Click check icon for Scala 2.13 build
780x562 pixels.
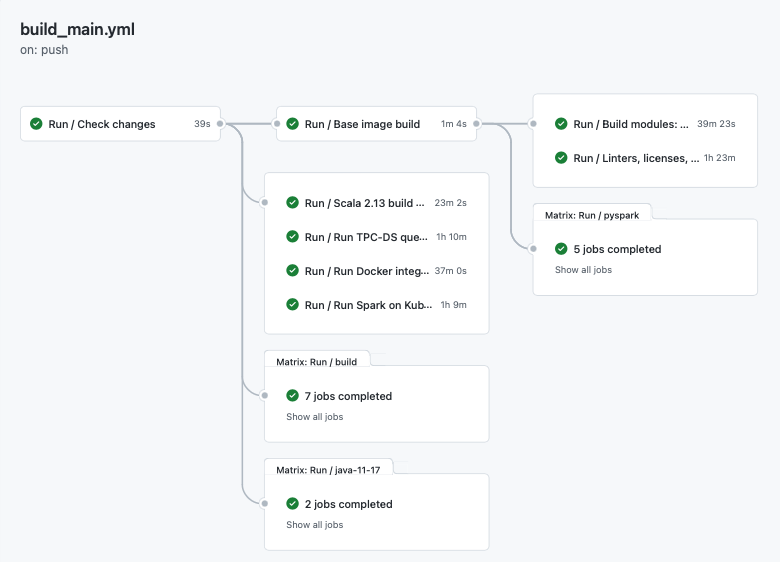(x=293, y=203)
